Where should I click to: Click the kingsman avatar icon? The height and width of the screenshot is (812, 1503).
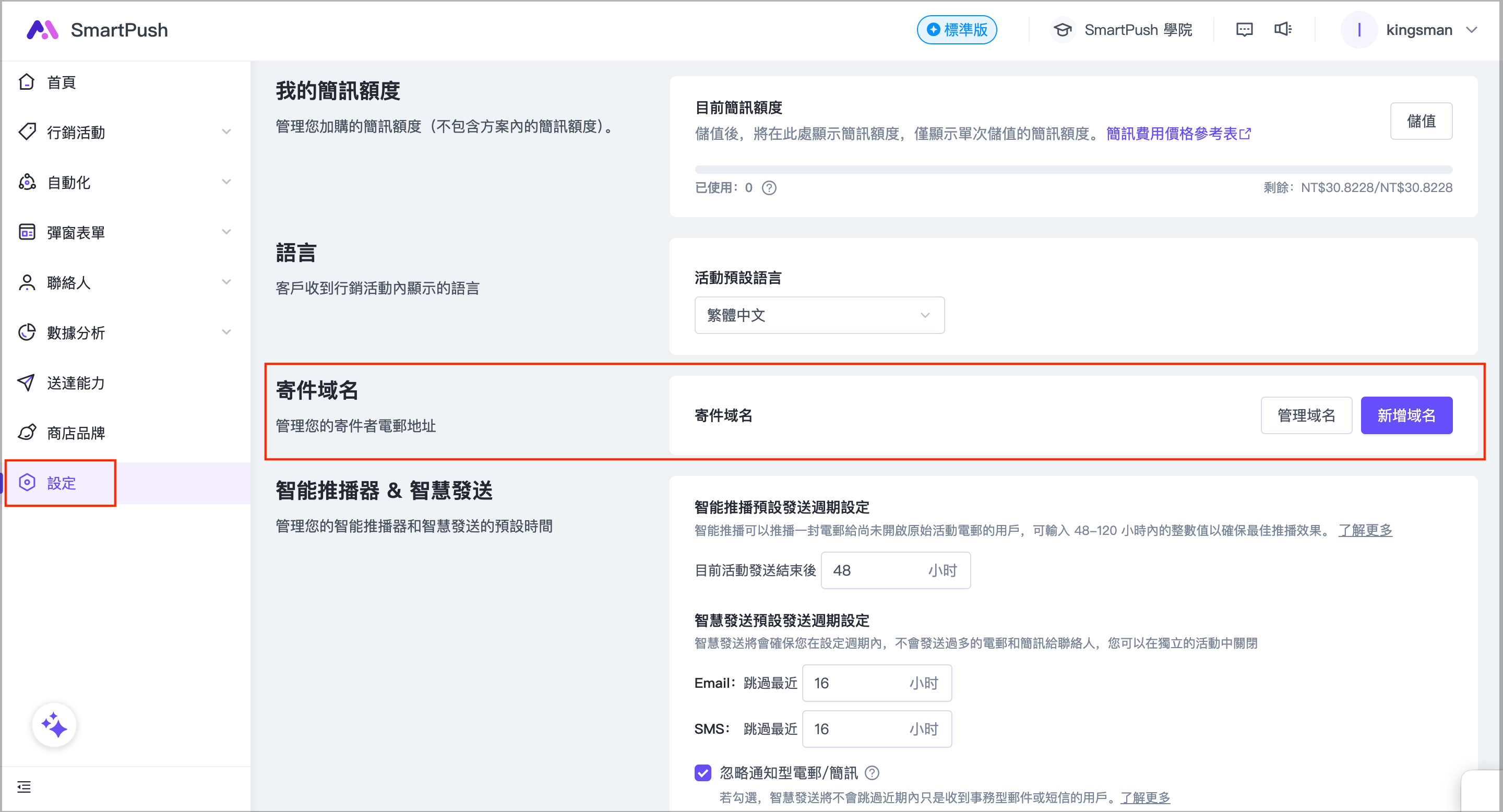click(1359, 30)
